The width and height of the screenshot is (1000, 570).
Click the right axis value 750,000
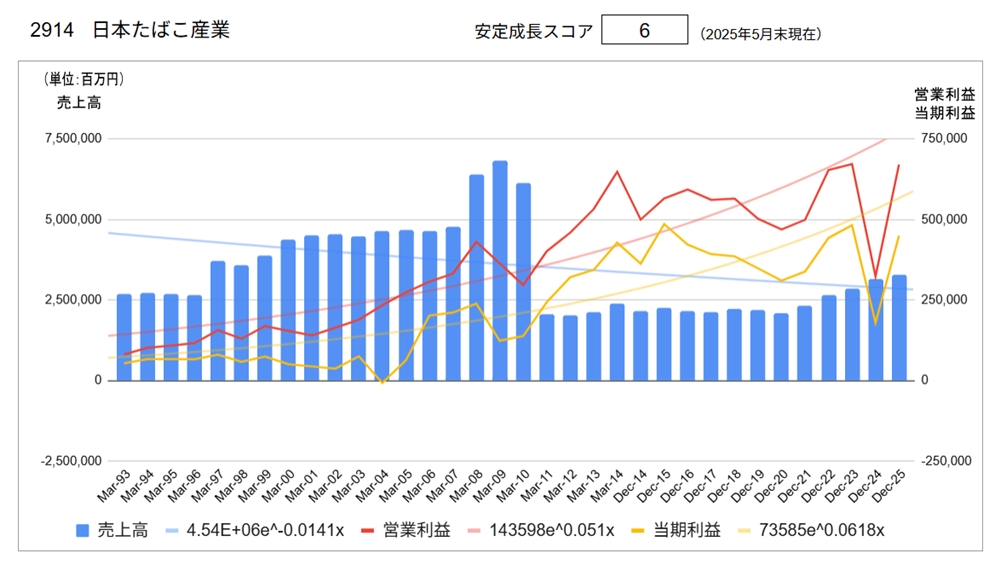[944, 138]
